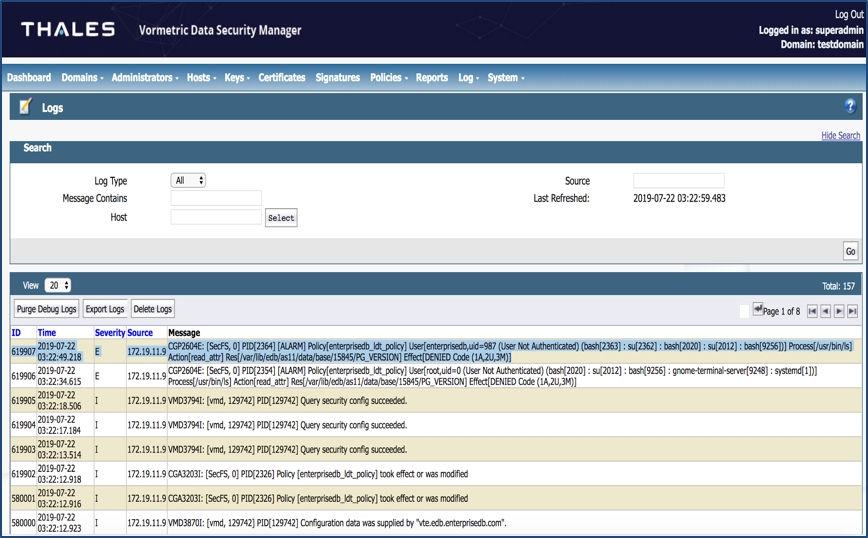This screenshot has width=868, height=538.
Task: Click the Message Contains text field
Action: [216, 199]
